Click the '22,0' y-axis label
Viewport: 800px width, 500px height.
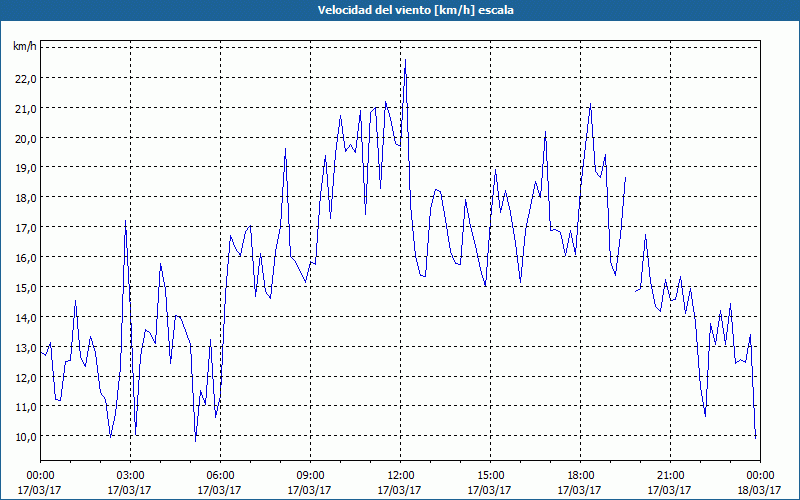[x=25, y=79]
